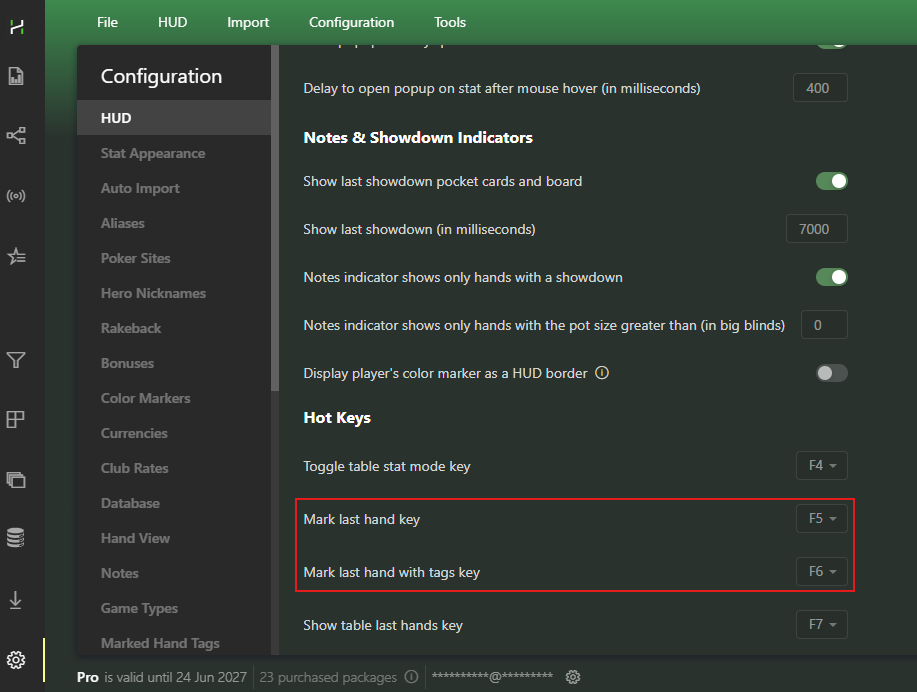Disable show last showdown pocket cards toggle
The height and width of the screenshot is (692, 917).
(832, 181)
